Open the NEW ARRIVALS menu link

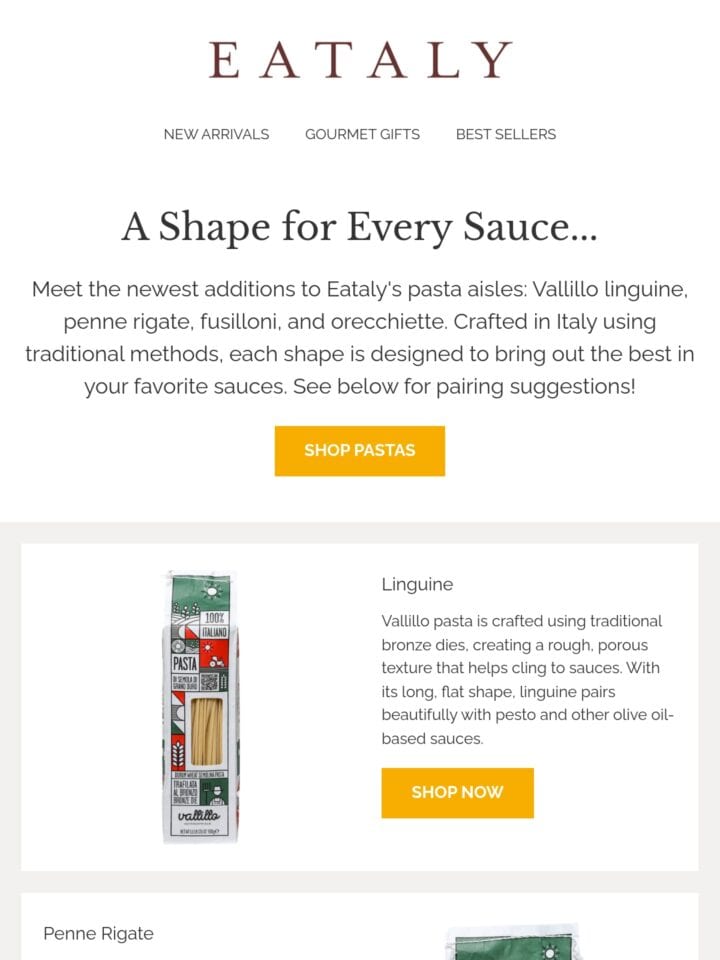coord(216,134)
